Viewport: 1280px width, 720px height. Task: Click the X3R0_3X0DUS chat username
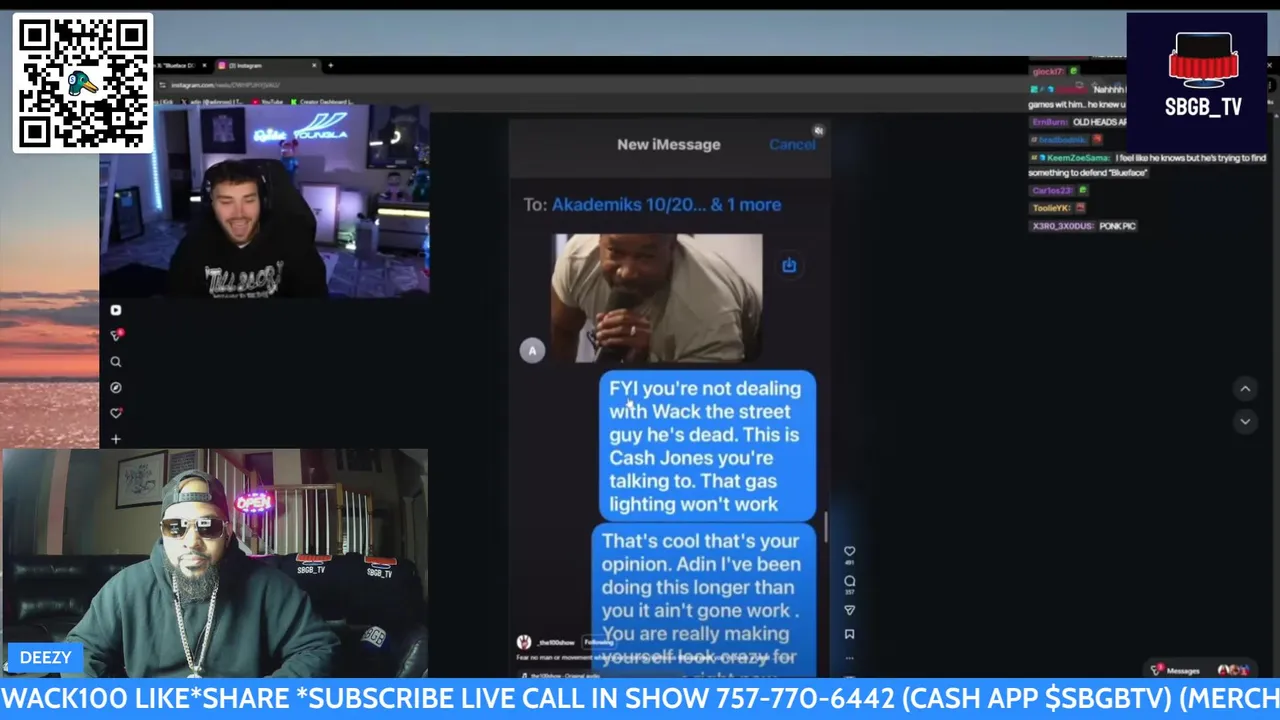(x=1063, y=226)
